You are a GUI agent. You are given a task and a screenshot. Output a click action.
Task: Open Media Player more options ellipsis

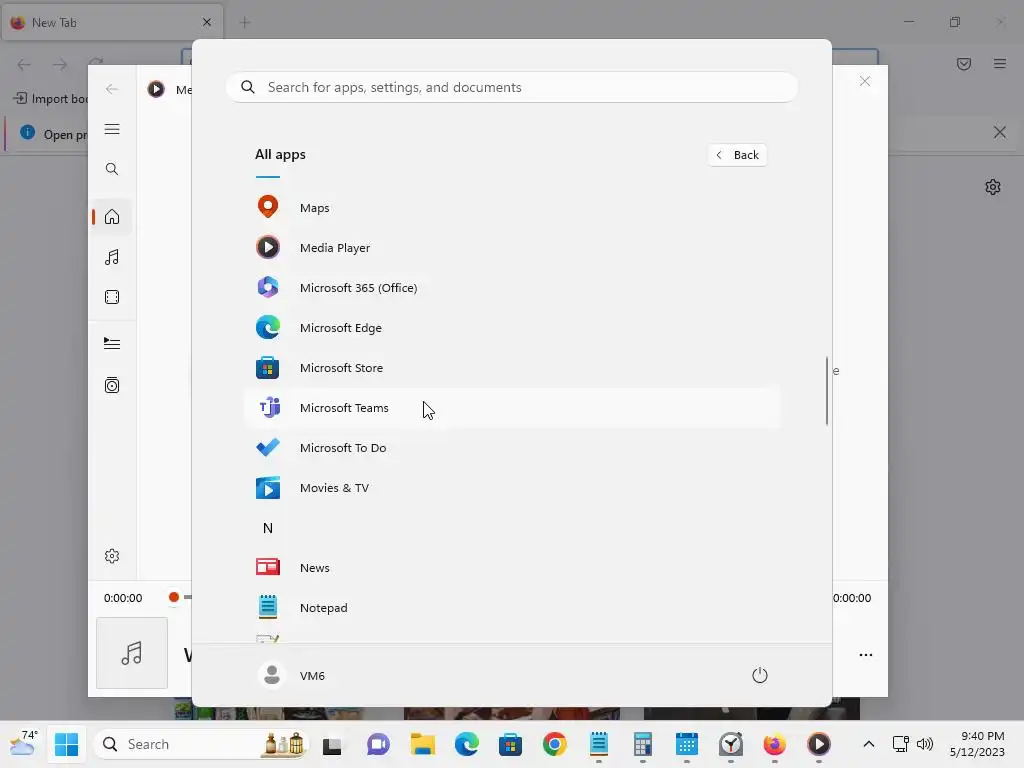tap(866, 654)
